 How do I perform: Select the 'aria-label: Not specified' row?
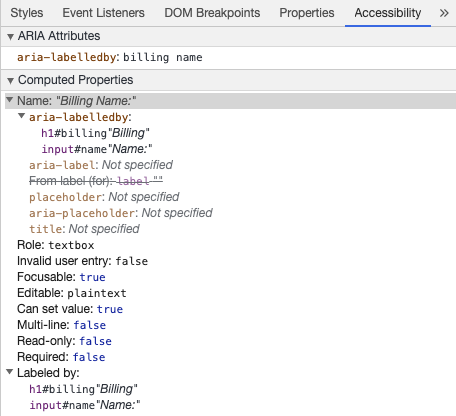pyautogui.click(x=101, y=165)
